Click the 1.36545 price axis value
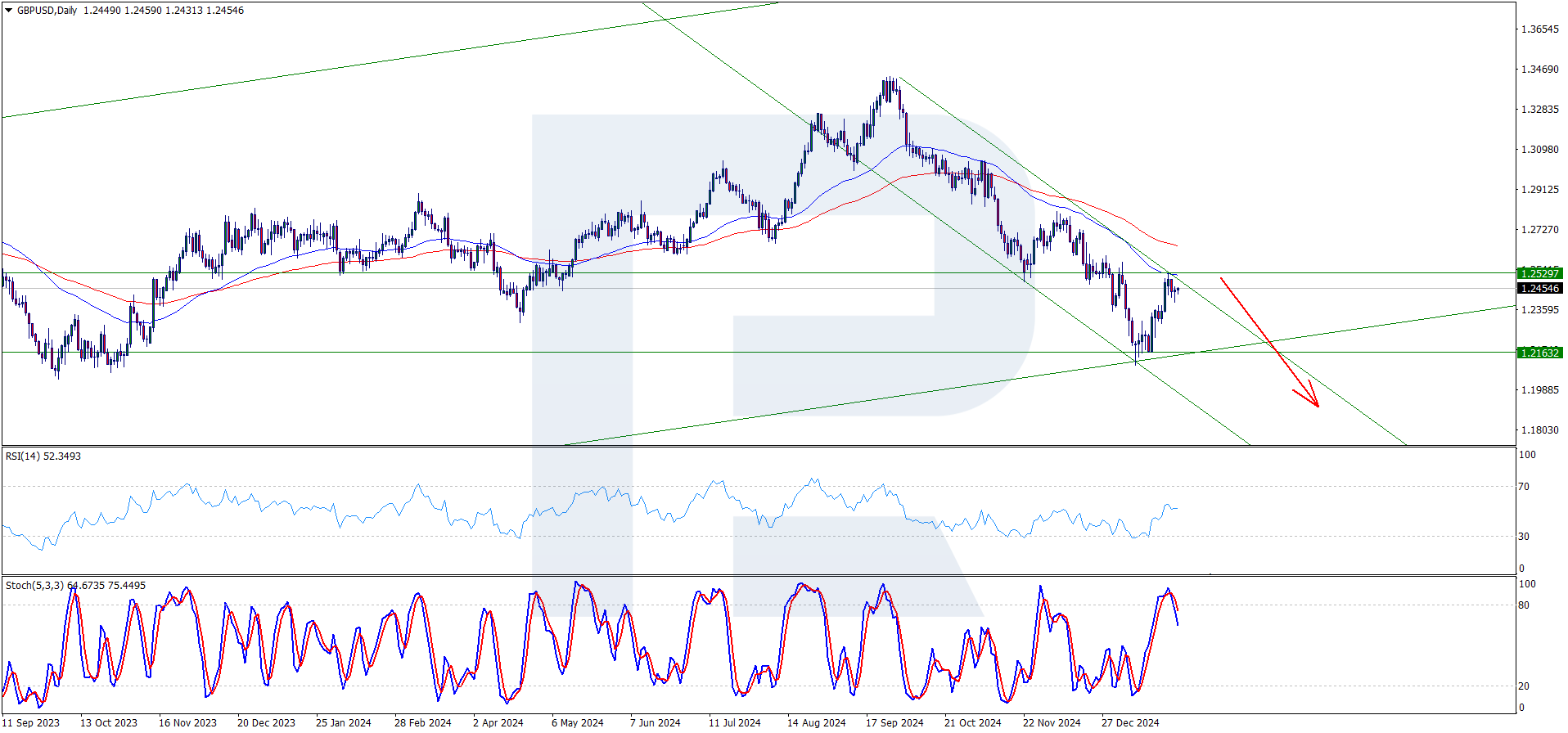This screenshot has width=1568, height=733. click(1539, 29)
